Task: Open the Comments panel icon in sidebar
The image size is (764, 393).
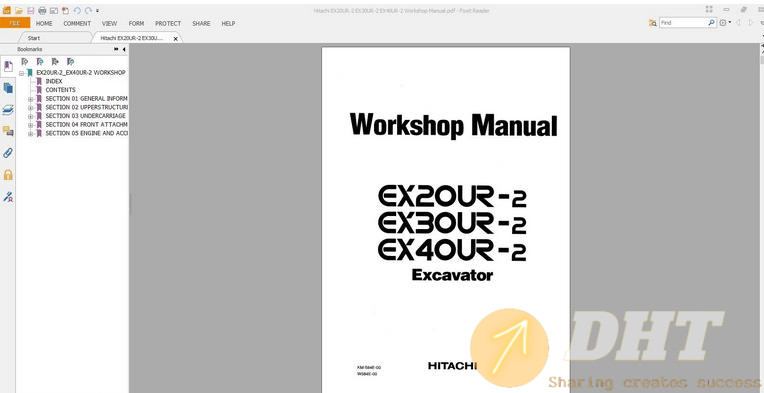Action: click(8, 131)
